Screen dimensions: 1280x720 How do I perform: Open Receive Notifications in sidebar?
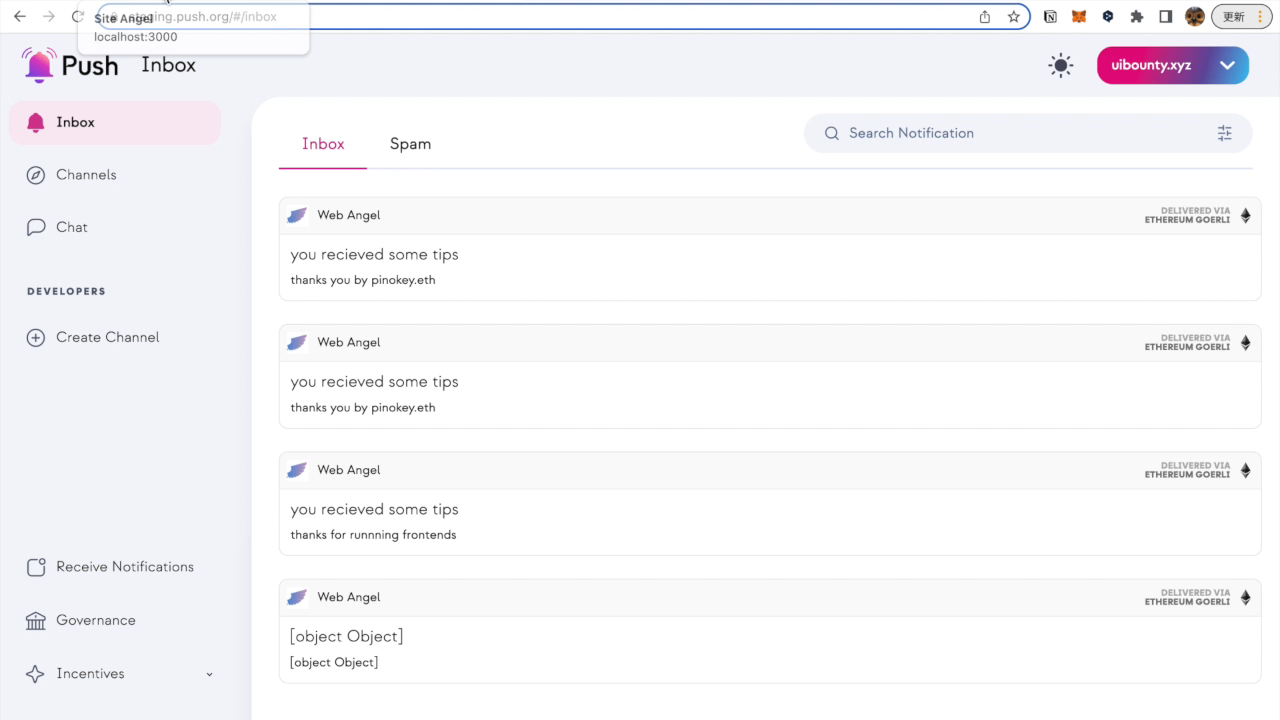click(115, 567)
